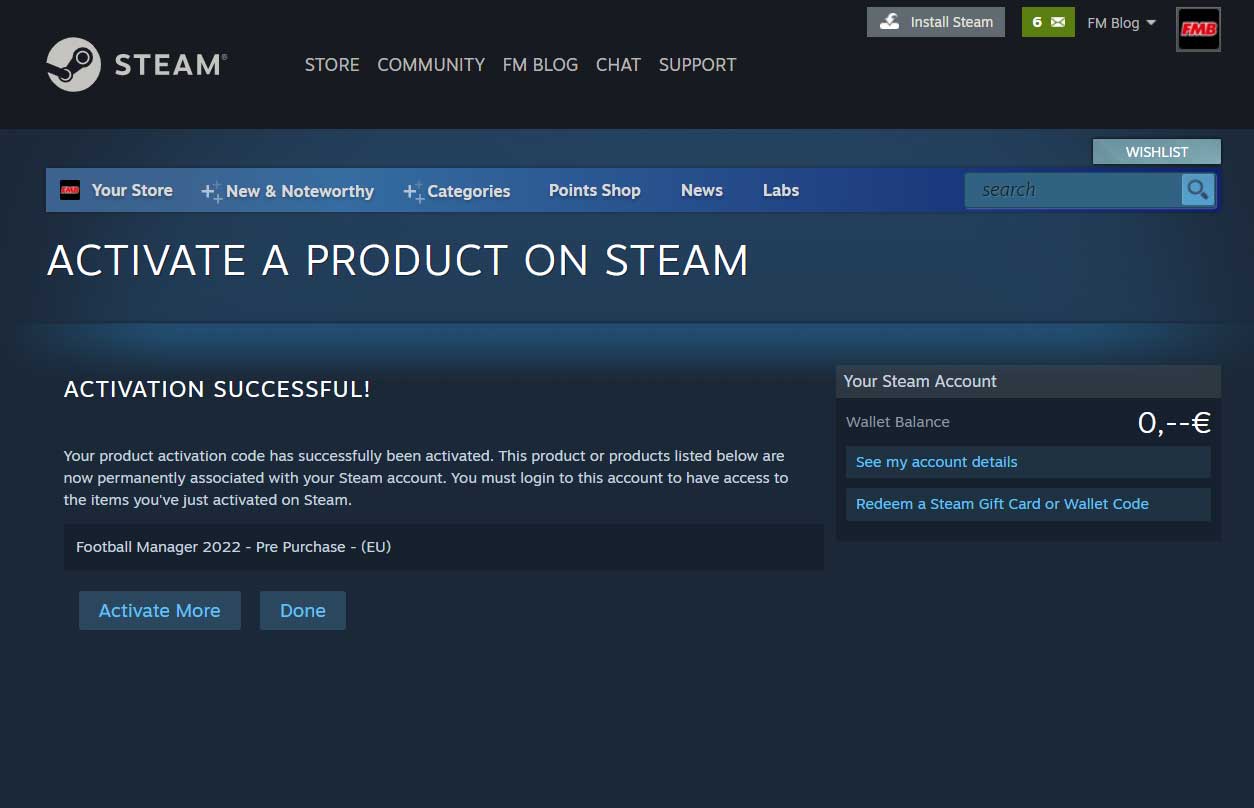Open Redeem a Steam Gift Card link
Viewport: 1254px width, 808px height.
pyautogui.click(x=1028, y=504)
